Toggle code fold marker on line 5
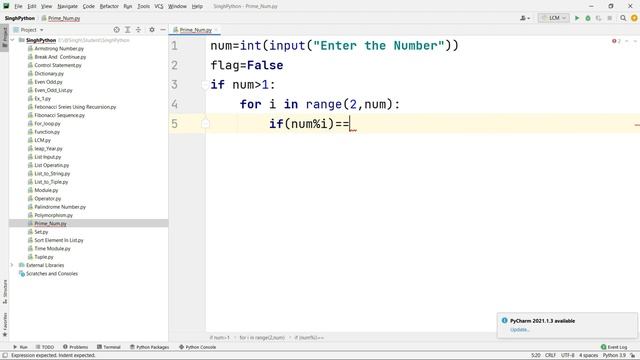 coord(205,124)
